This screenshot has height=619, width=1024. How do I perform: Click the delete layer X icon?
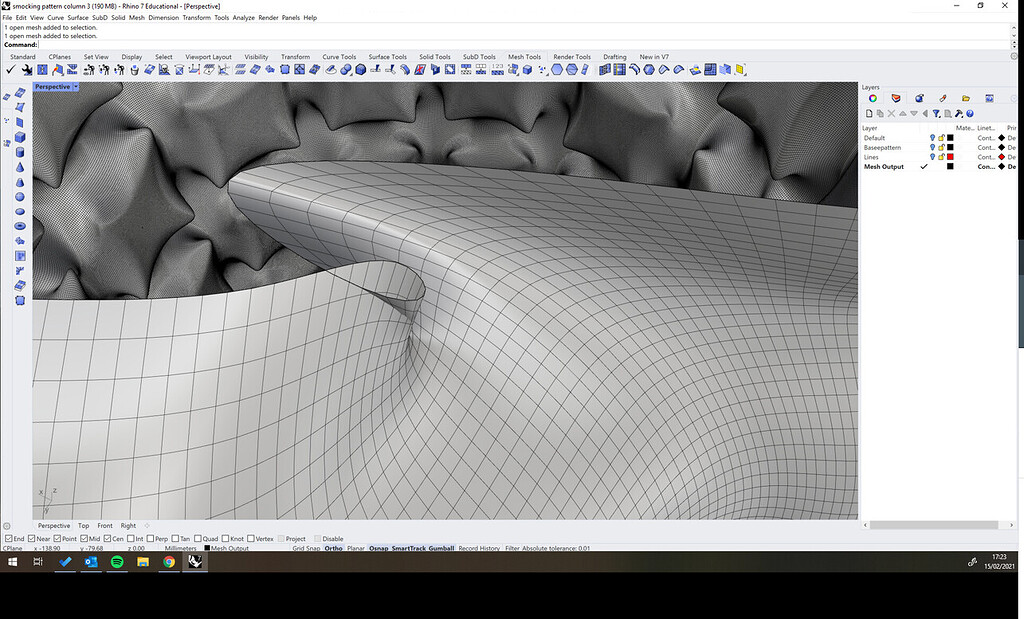tap(891, 113)
